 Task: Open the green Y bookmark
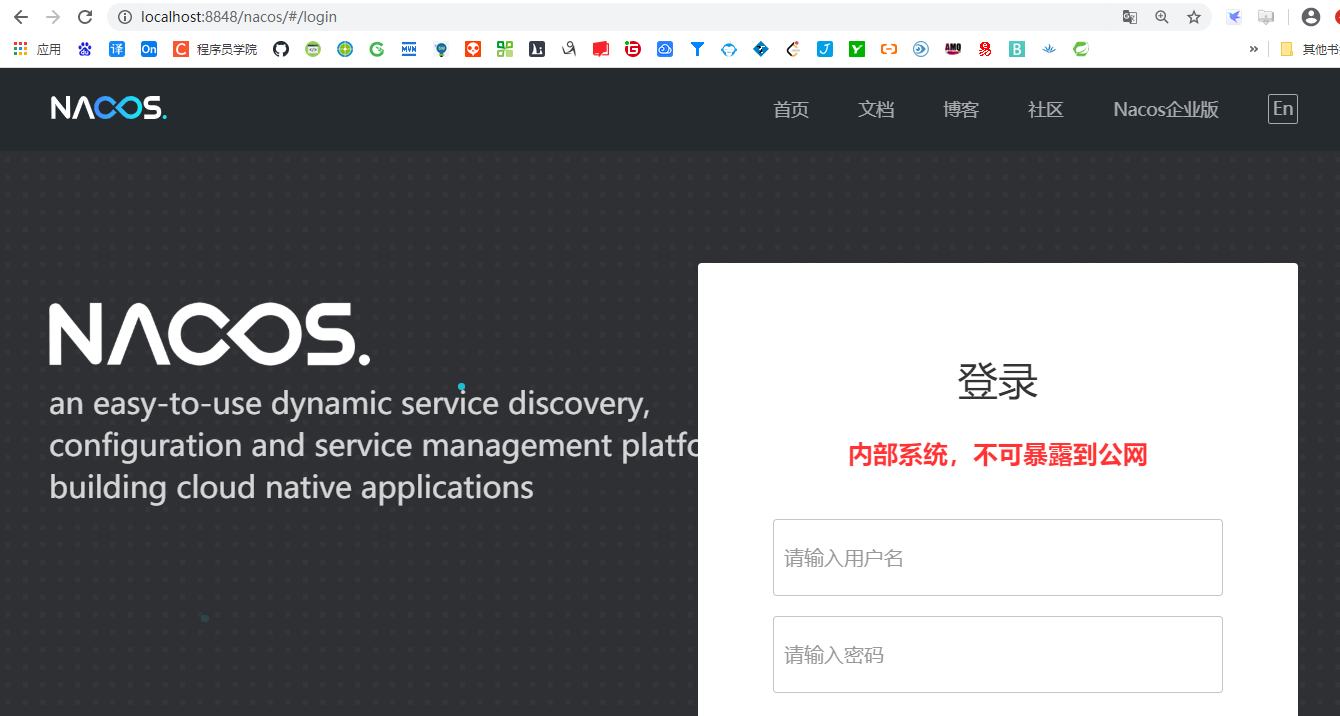click(857, 49)
